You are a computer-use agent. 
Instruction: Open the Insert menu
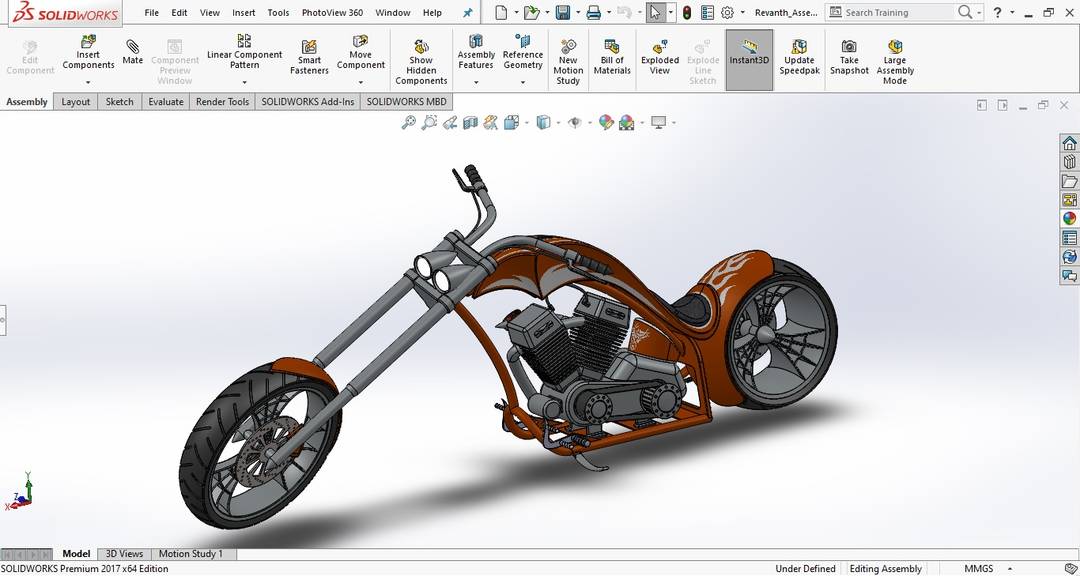[x=244, y=12]
